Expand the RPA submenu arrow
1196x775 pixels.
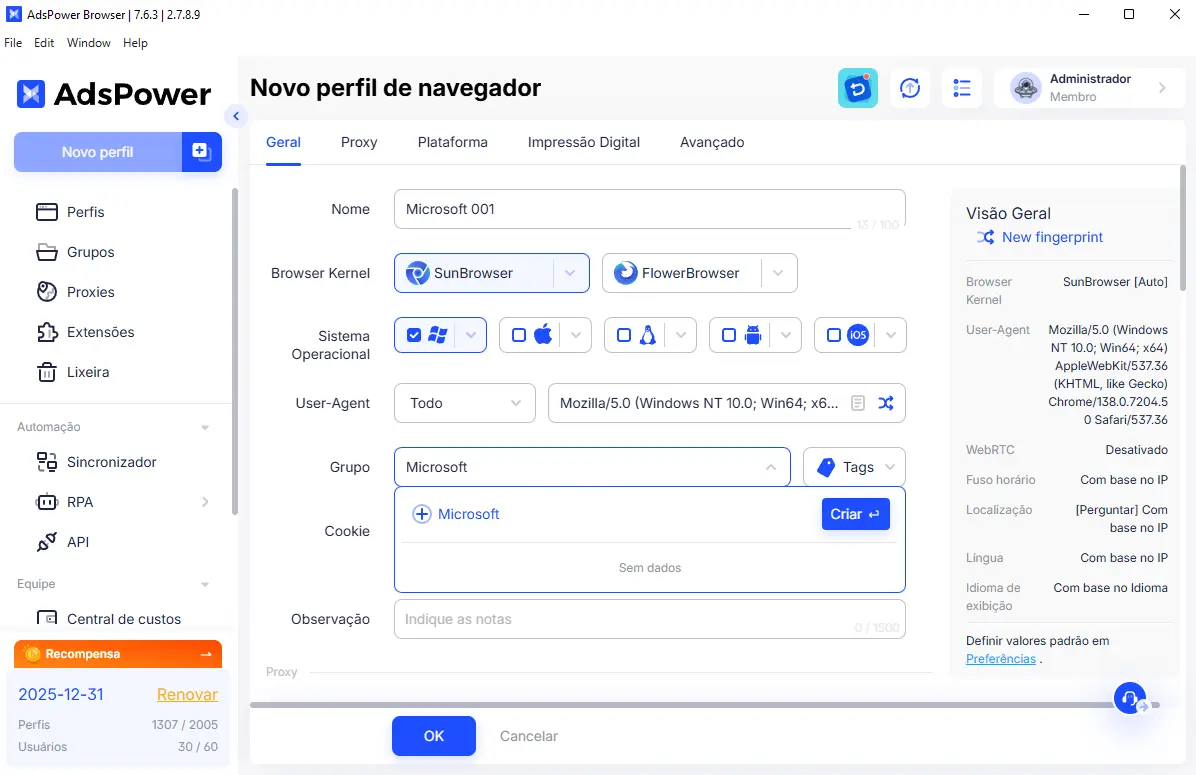point(204,502)
